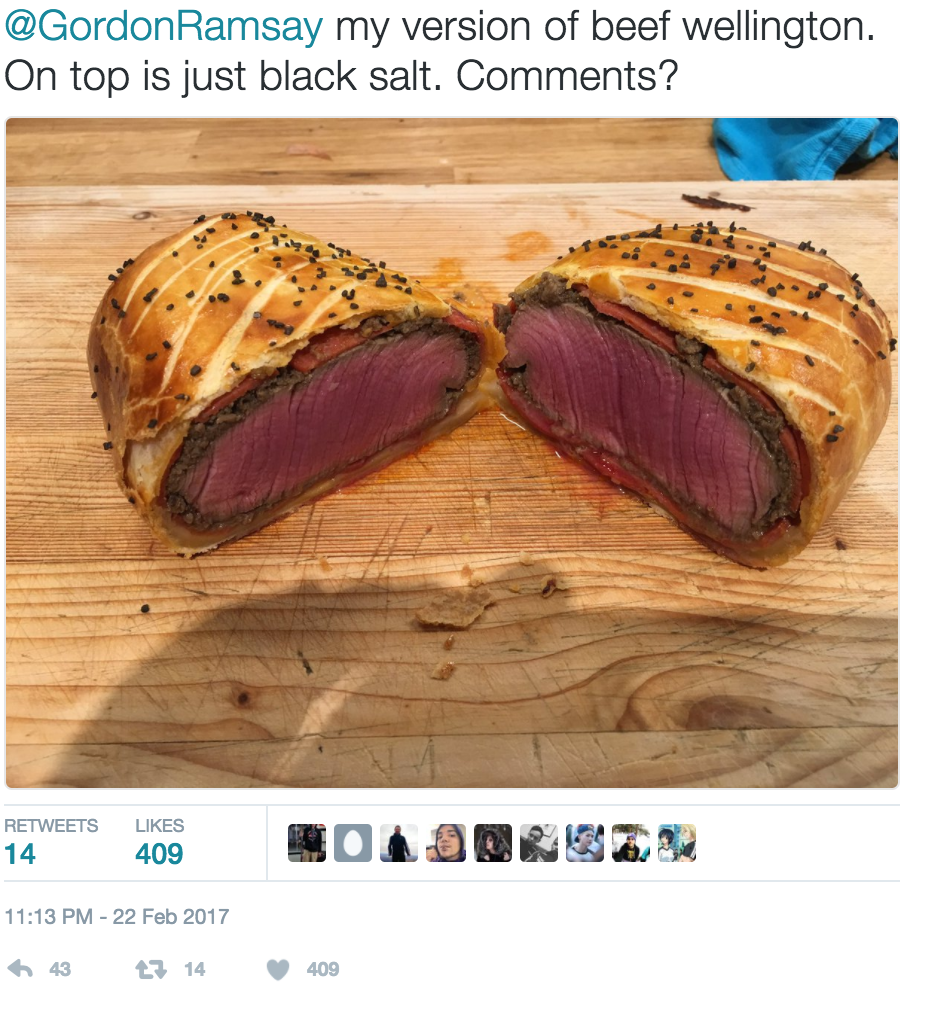Click the reply count 43

click(x=60, y=969)
